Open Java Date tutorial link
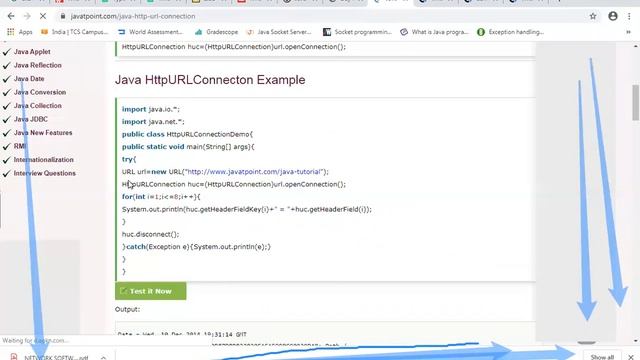This screenshot has width=640, height=360. pyautogui.click(x=29, y=79)
